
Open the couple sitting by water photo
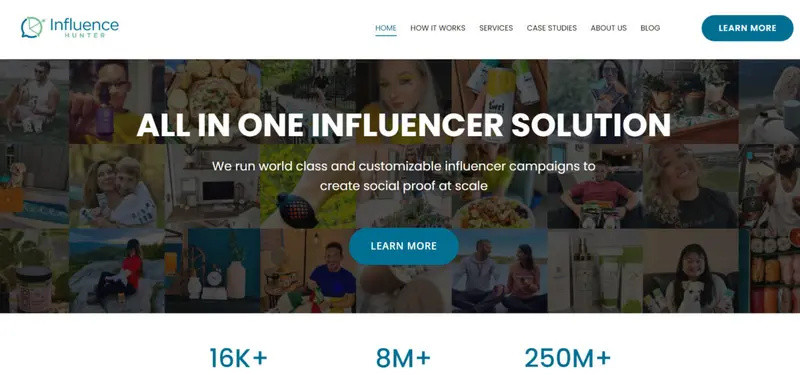pos(499,270)
